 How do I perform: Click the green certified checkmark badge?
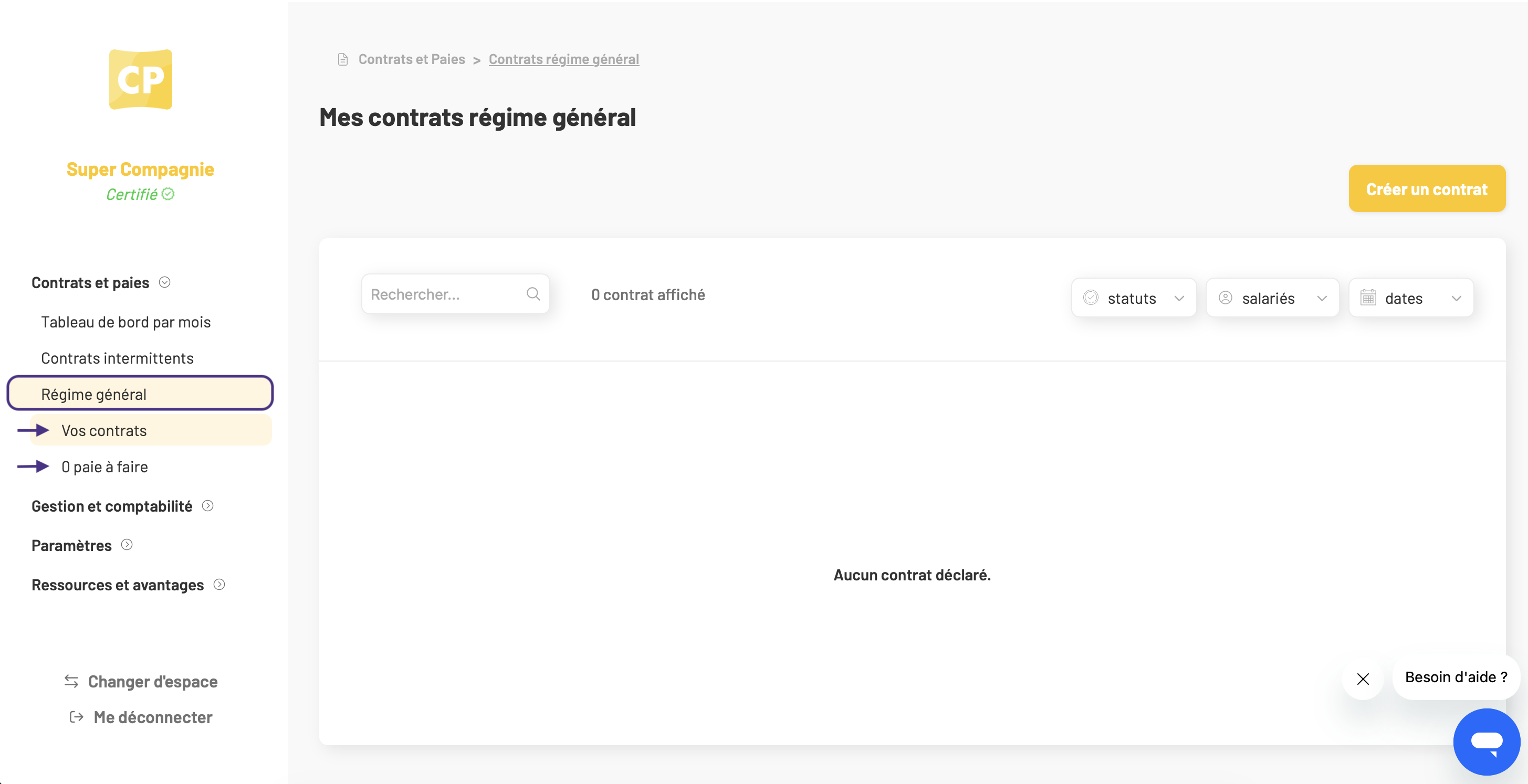pyautogui.click(x=169, y=194)
